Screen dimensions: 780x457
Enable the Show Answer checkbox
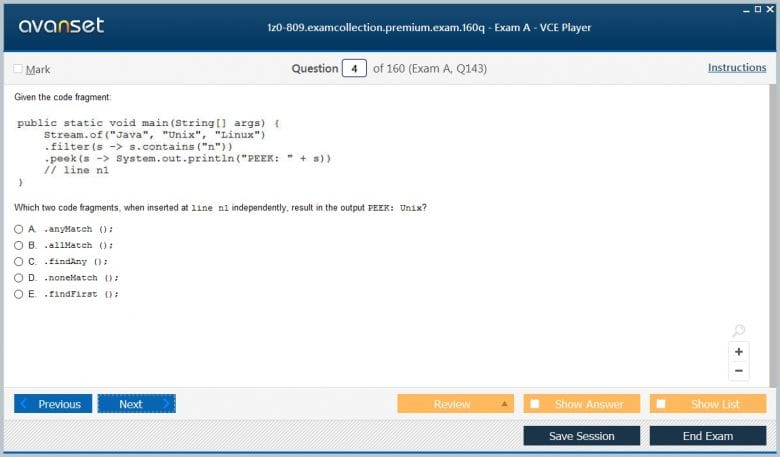coord(535,404)
